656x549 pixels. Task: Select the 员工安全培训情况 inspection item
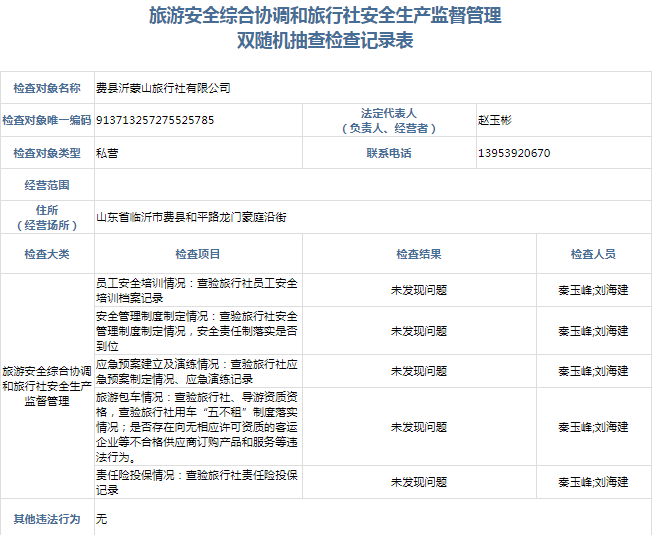(196, 290)
